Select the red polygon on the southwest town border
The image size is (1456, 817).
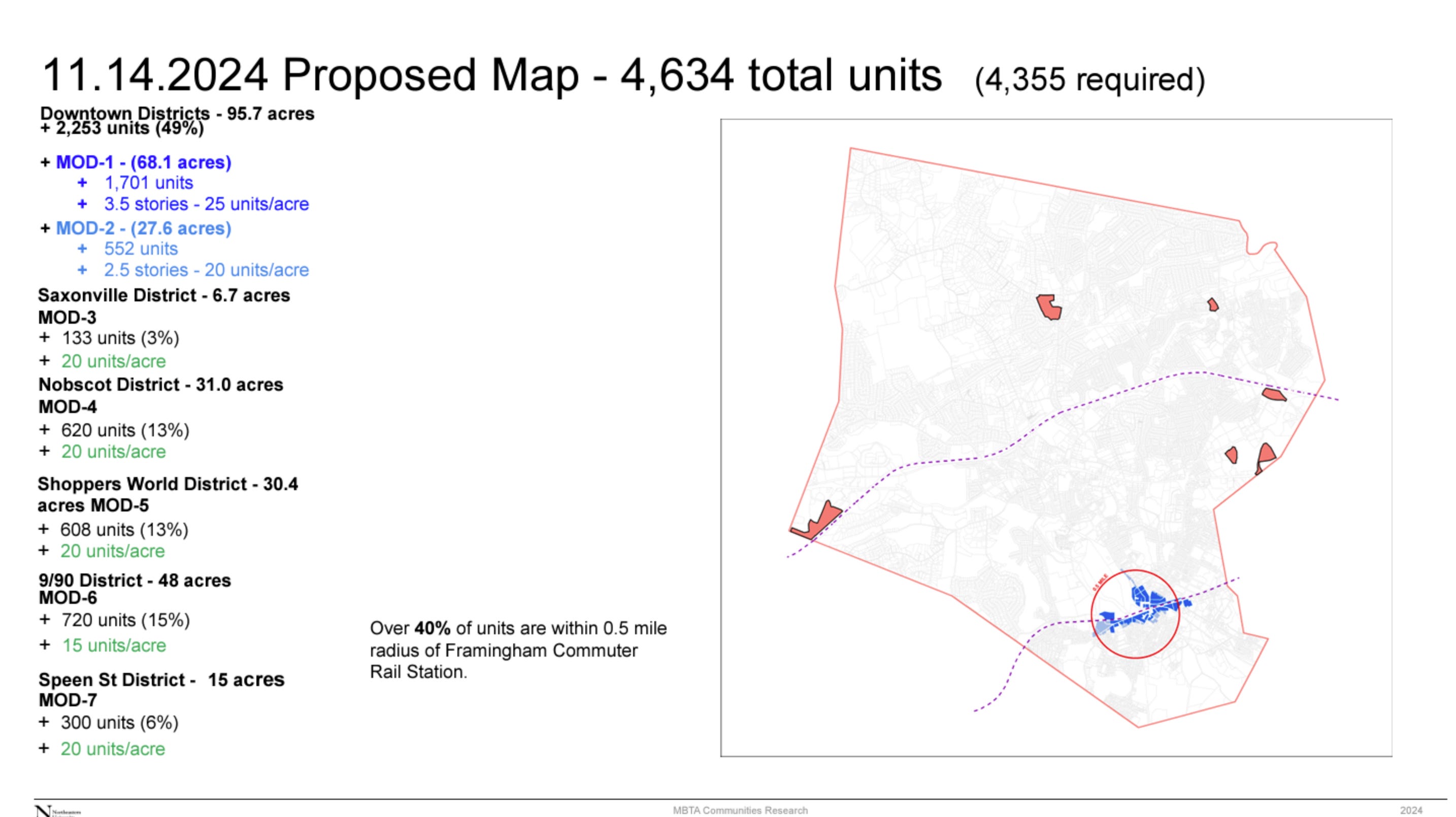[824, 519]
